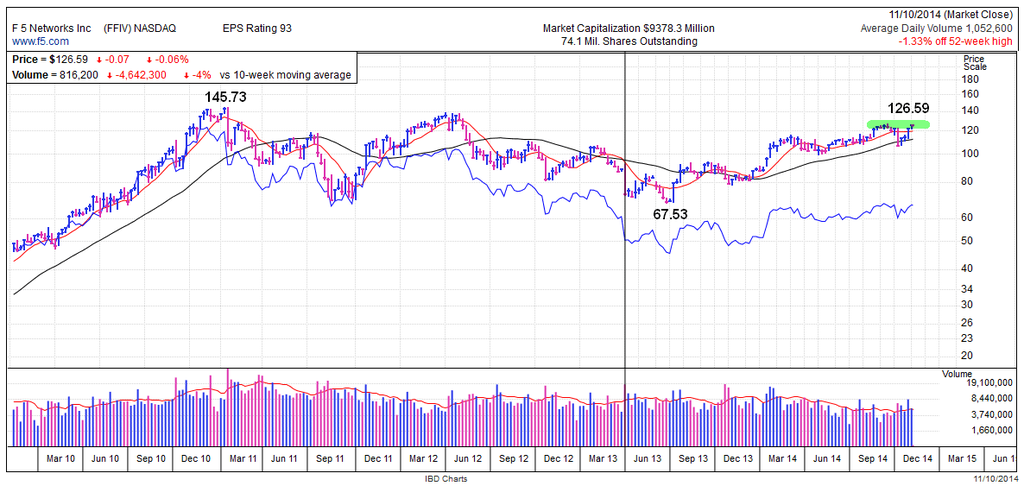Image resolution: width=1024 pixels, height=486 pixels.
Task: Click the Jun 10 date axis label
Action: pos(106,459)
